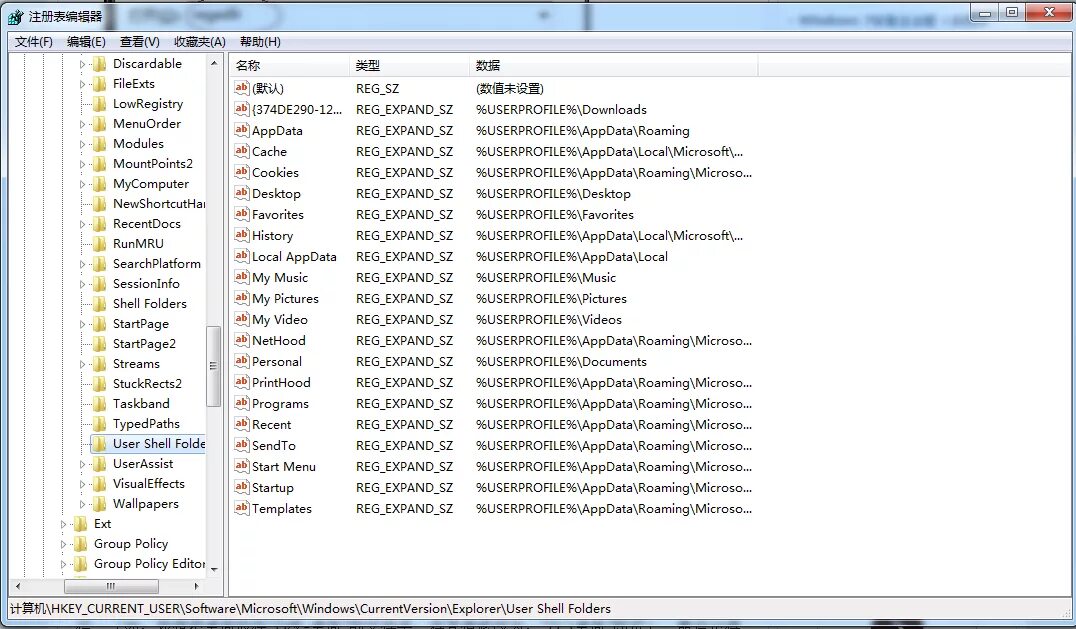Click the string icon beside Cache value
This screenshot has width=1076, height=629.
241,151
